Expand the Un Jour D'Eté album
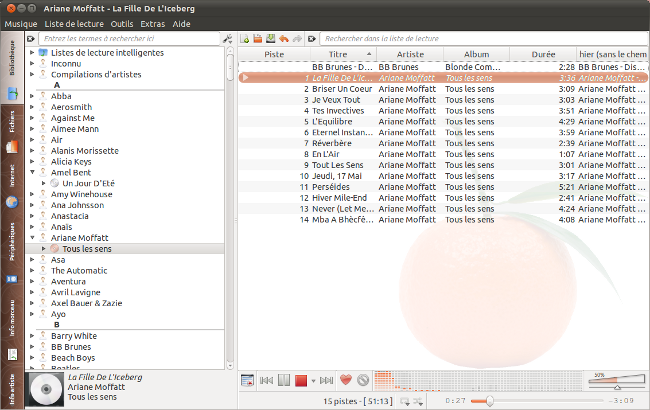This screenshot has width=650, height=410. pyautogui.click(x=44, y=183)
